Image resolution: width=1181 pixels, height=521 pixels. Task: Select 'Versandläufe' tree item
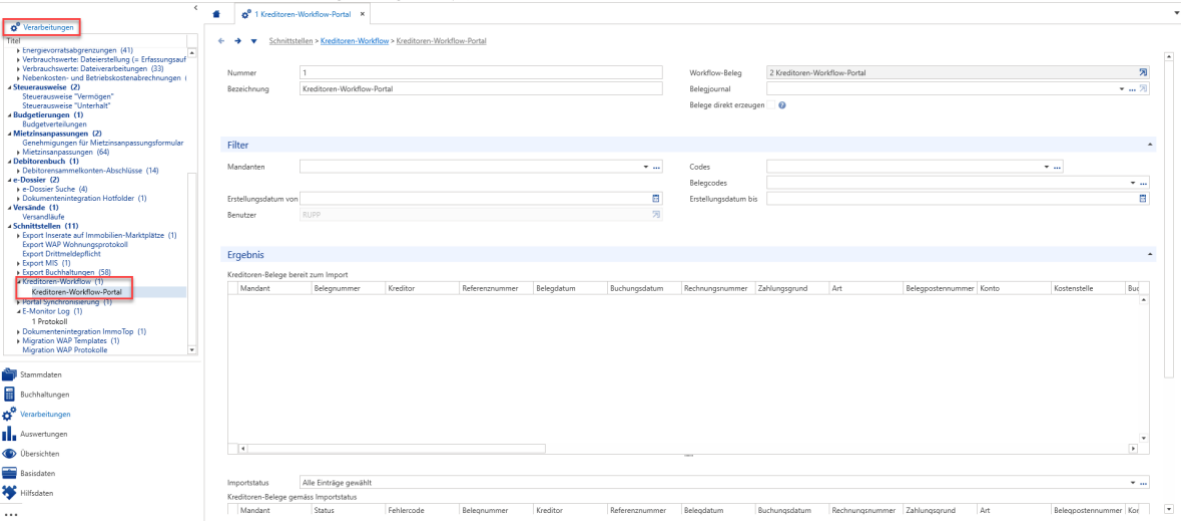click(44, 217)
